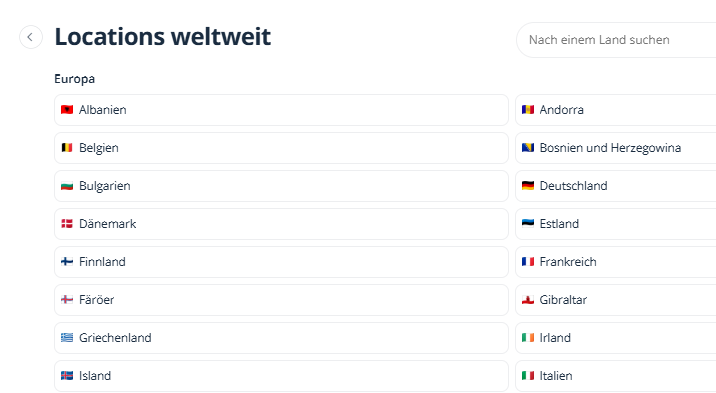The image size is (716, 393).
Task: Pick Italien as the location
Action: click(x=616, y=376)
